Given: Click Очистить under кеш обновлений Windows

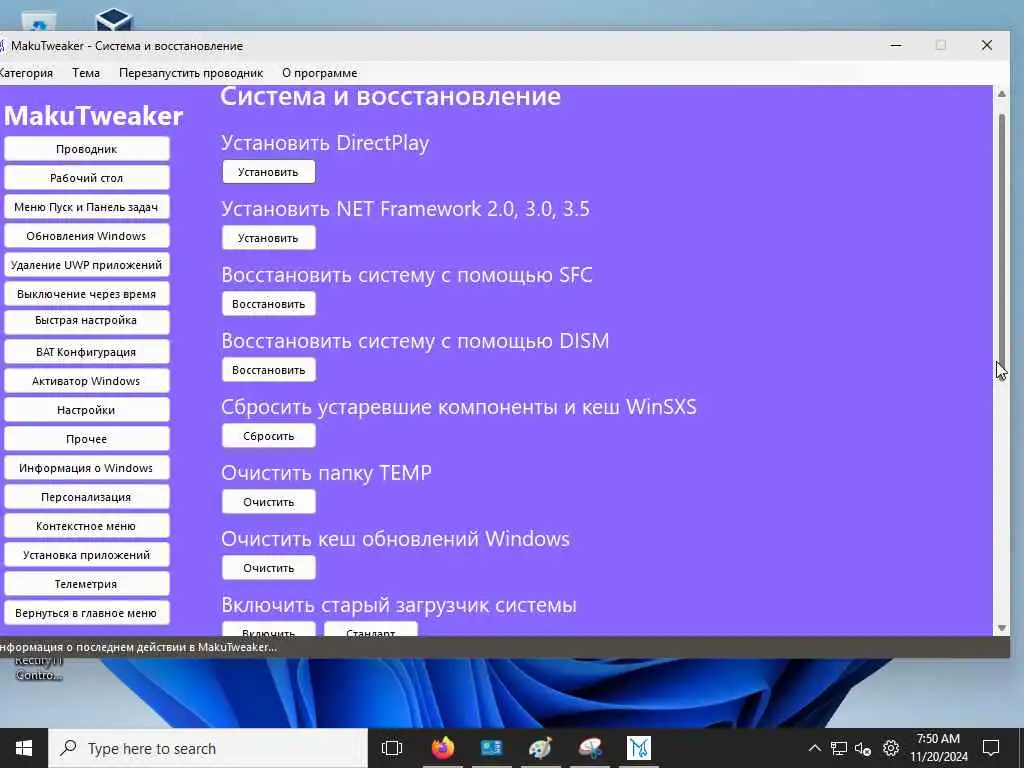Looking at the screenshot, I should [x=268, y=568].
